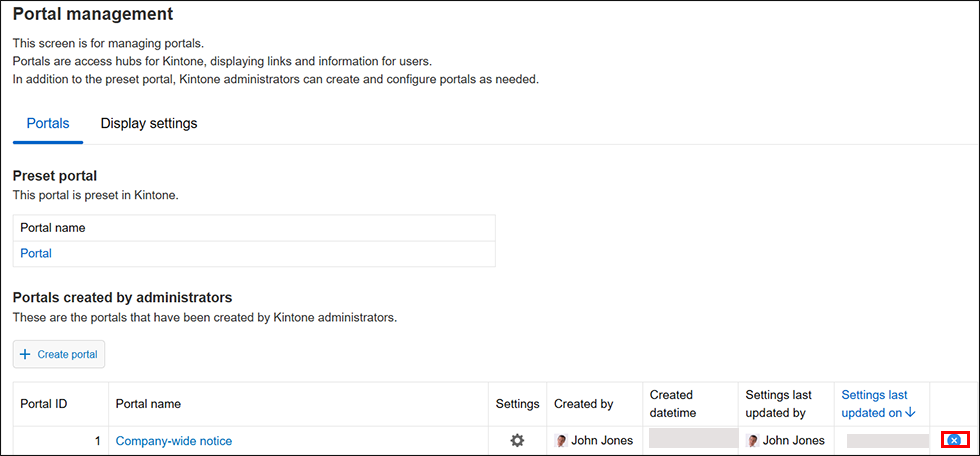Open the Company-wide notice portal link
The height and width of the screenshot is (456, 980).
tap(174, 441)
